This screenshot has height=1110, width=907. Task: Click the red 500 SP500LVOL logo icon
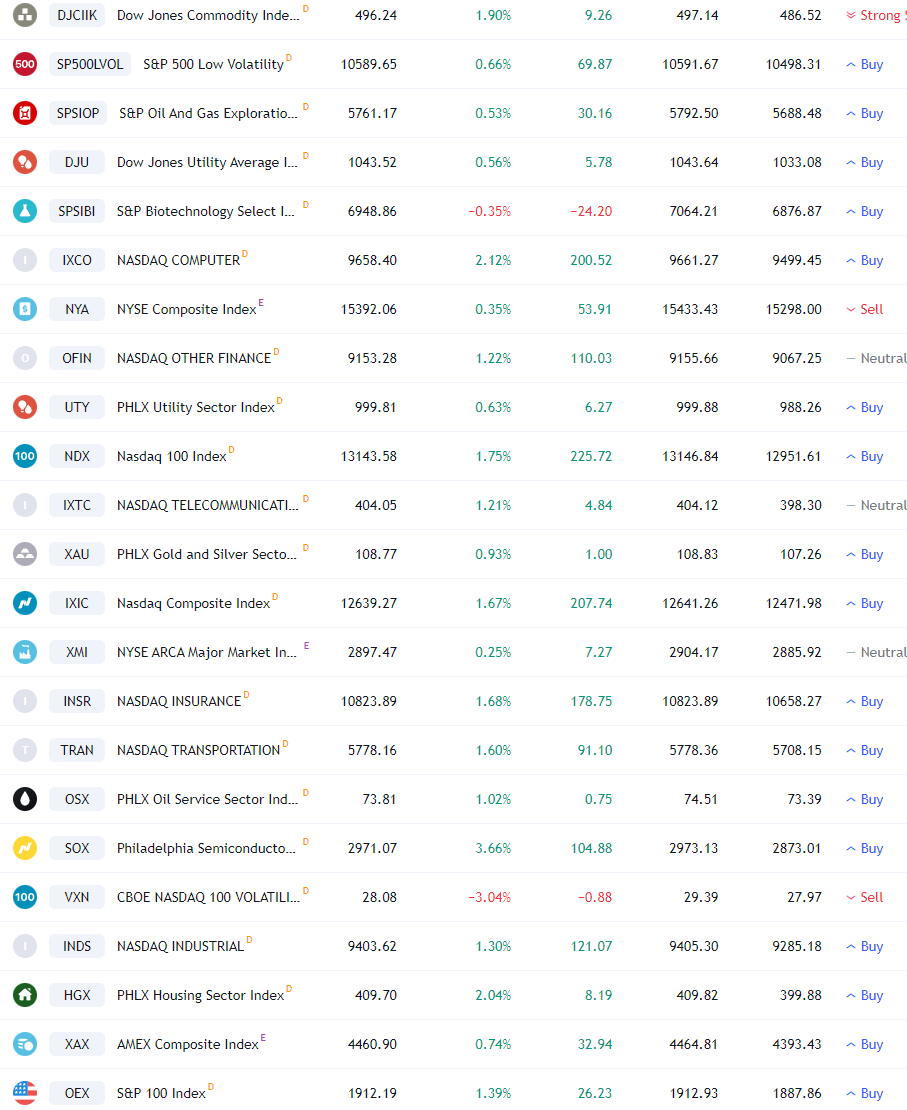25,64
